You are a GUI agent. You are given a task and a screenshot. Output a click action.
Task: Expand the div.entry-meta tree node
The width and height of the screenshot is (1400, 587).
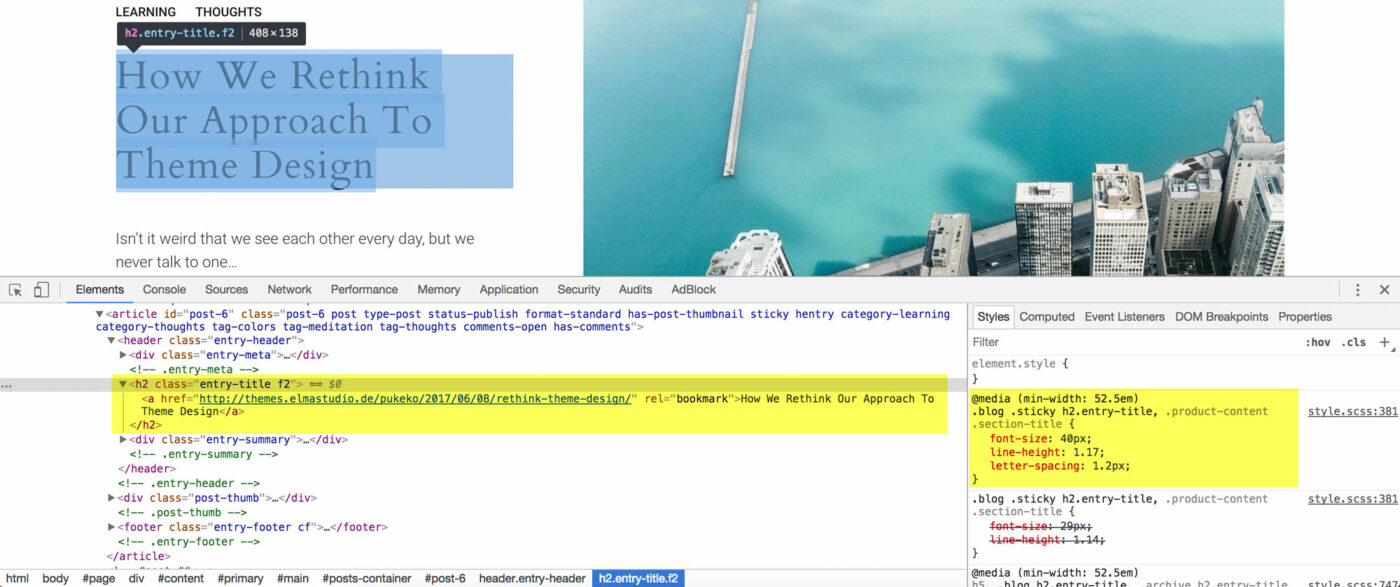(123, 354)
